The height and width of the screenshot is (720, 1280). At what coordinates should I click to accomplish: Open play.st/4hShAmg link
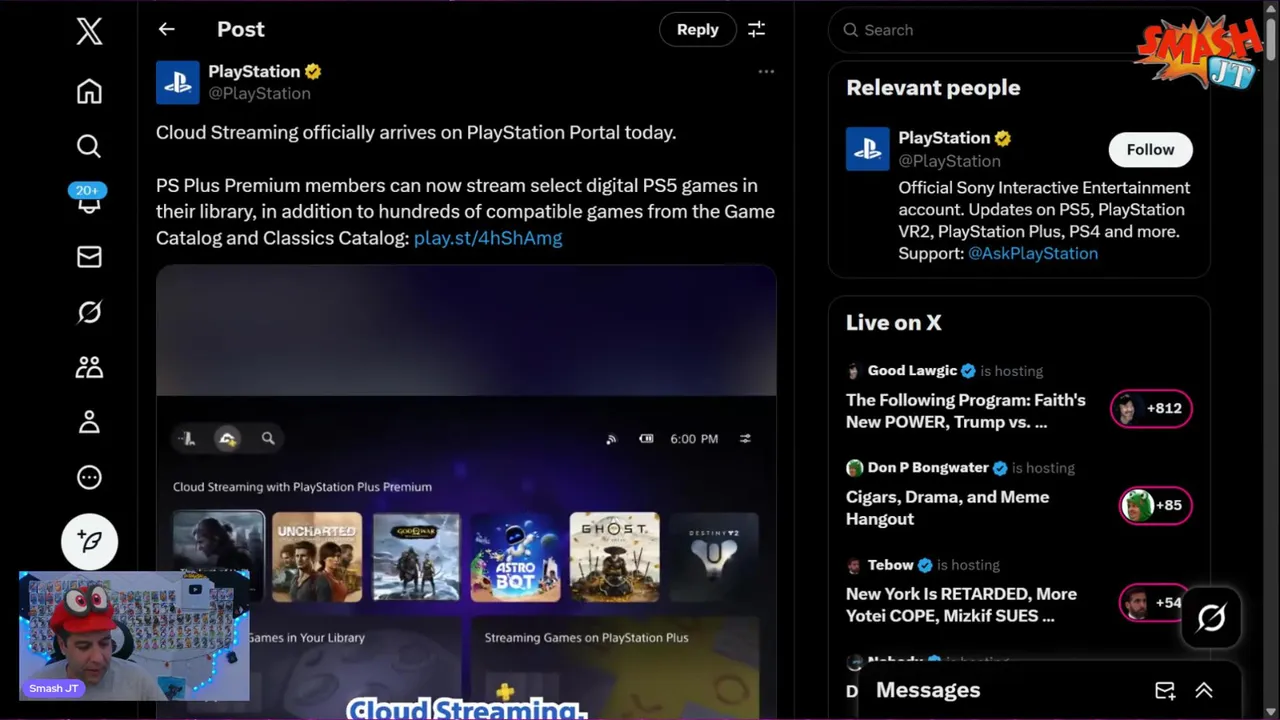(488, 238)
